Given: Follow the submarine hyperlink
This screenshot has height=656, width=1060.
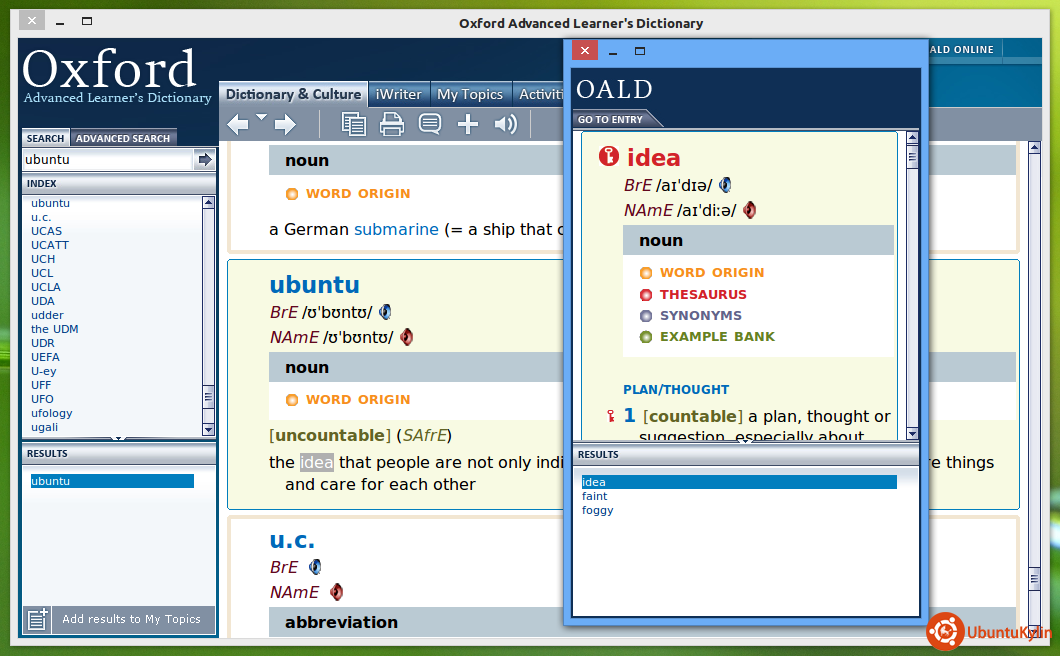Looking at the screenshot, I should point(396,229).
